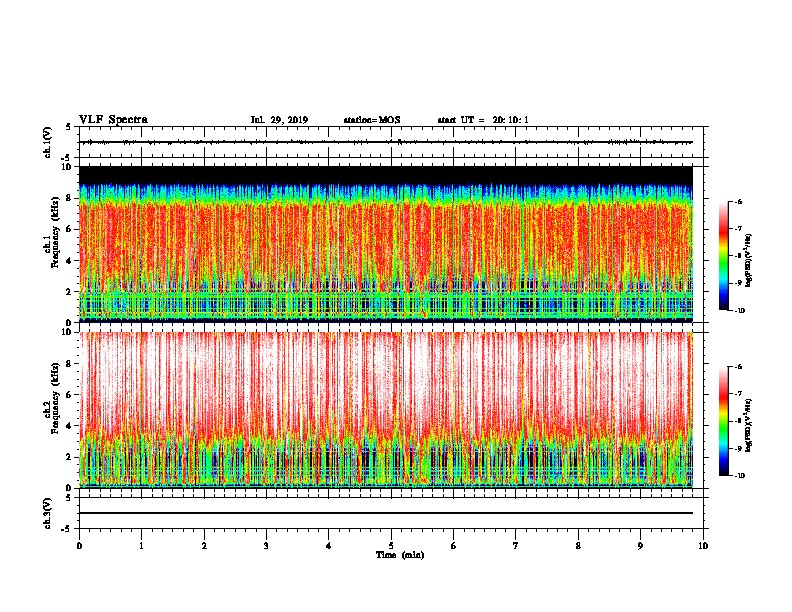Click time axis tick label "9"
Viewport: 792px width, 612px height.
(640, 546)
